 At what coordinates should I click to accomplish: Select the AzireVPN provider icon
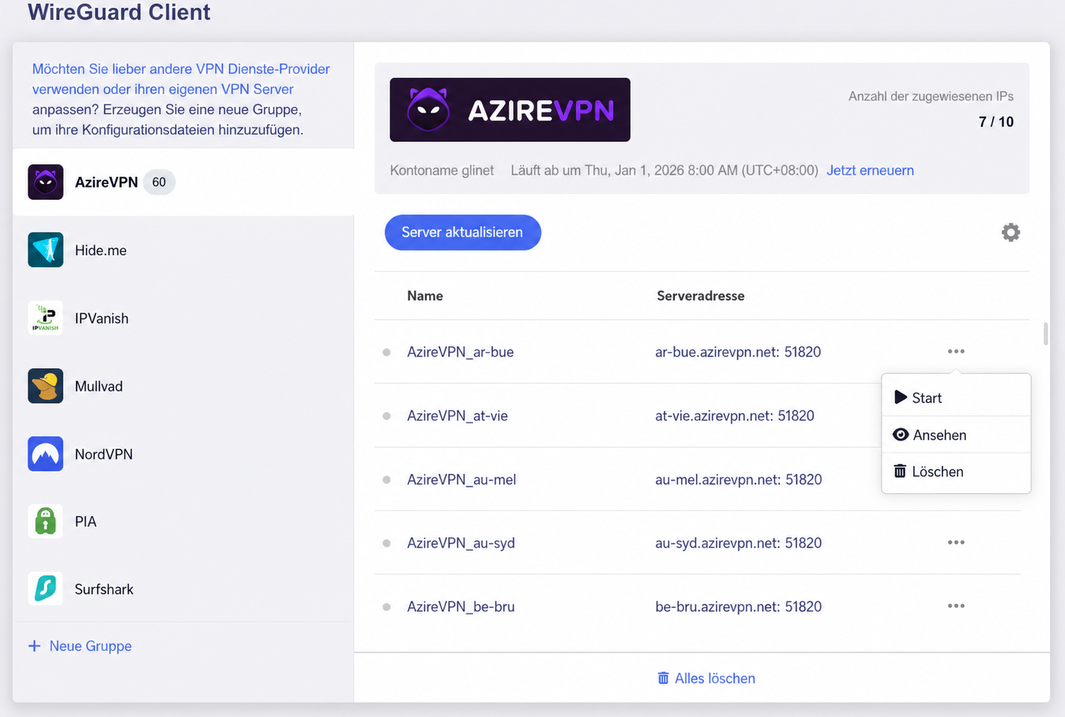click(46, 182)
